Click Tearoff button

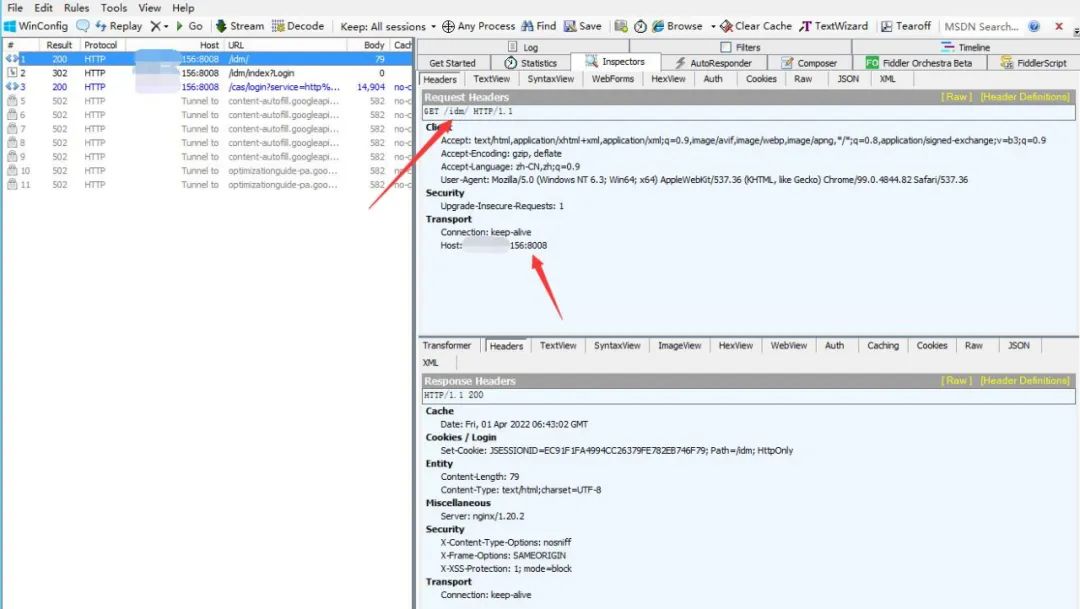click(906, 26)
